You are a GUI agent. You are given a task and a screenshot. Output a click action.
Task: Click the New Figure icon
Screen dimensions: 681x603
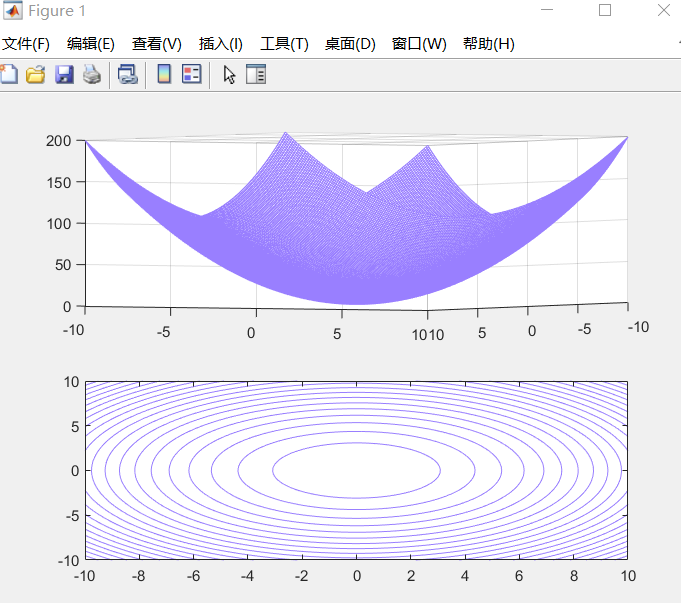coord(9,74)
